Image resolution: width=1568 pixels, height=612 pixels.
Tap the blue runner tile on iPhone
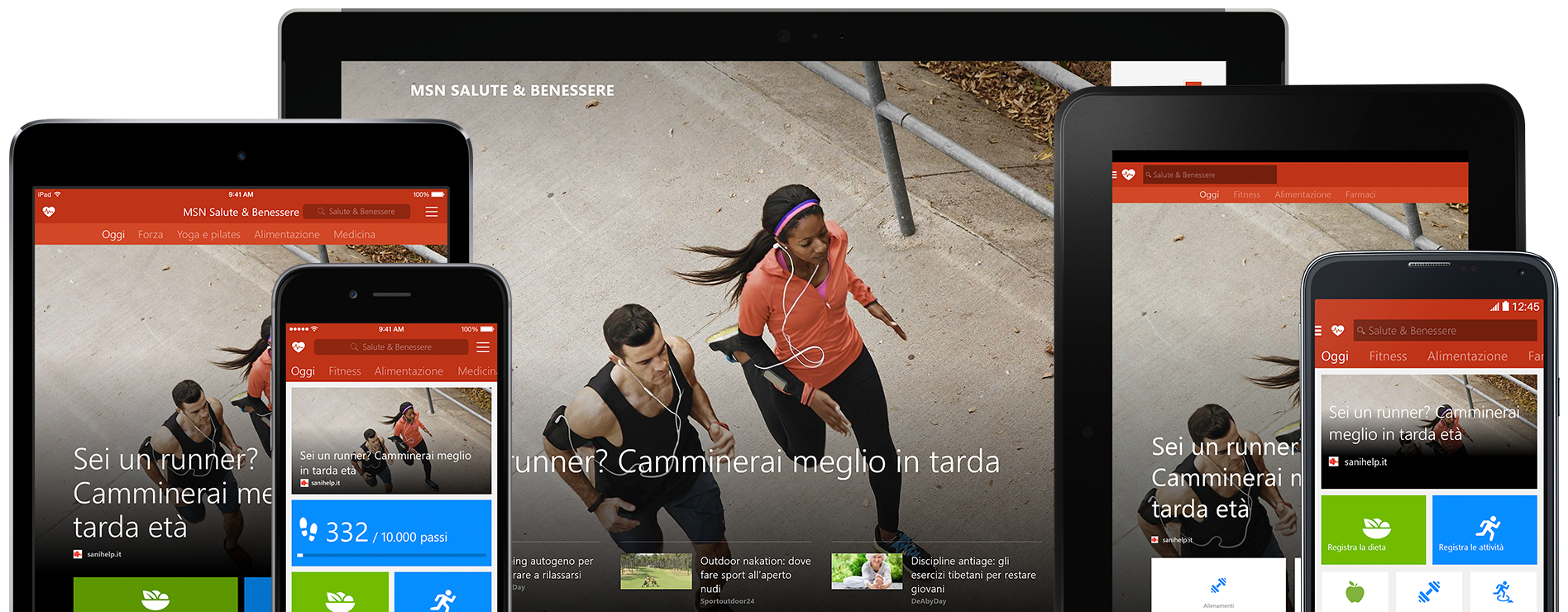[x=443, y=592]
